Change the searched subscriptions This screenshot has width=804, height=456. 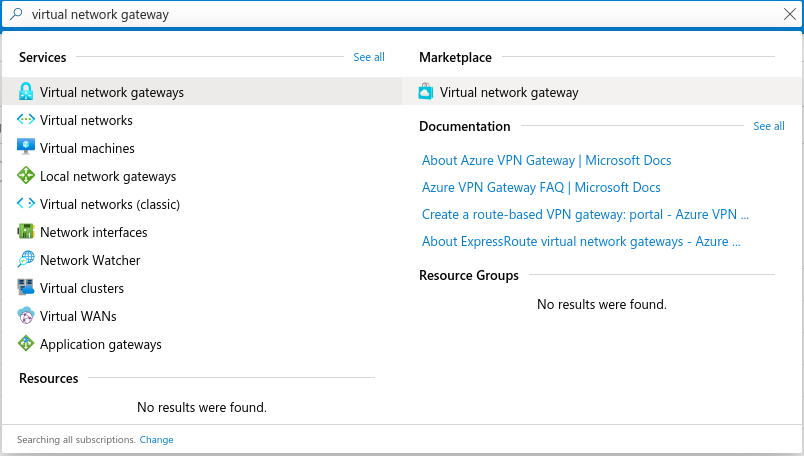[x=156, y=440]
